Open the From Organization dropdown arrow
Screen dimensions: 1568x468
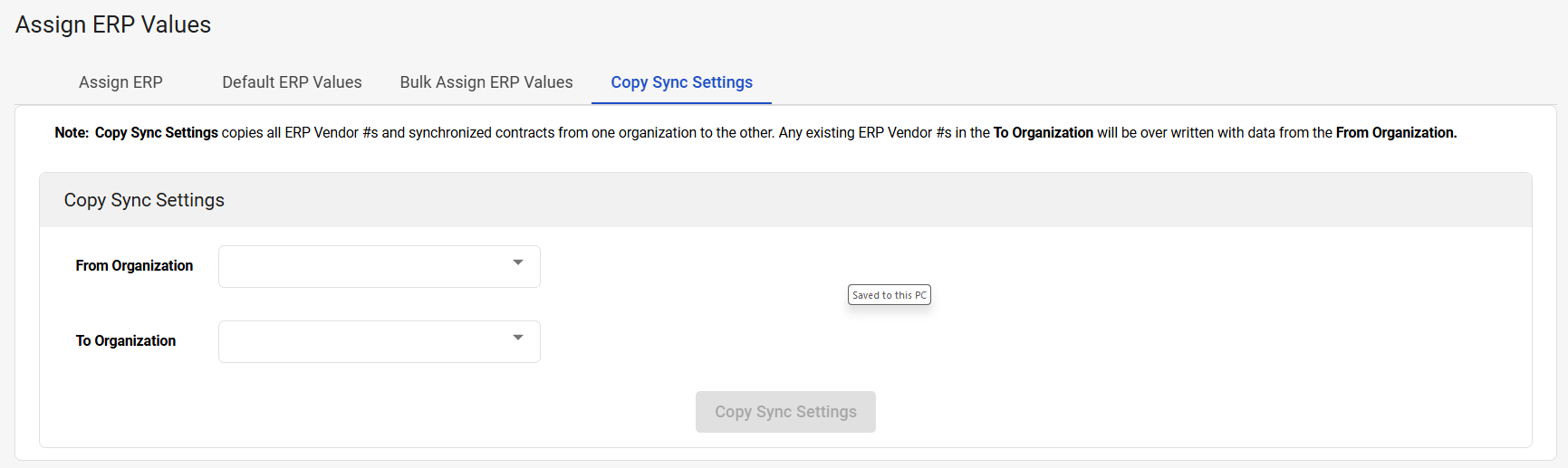[518, 263]
